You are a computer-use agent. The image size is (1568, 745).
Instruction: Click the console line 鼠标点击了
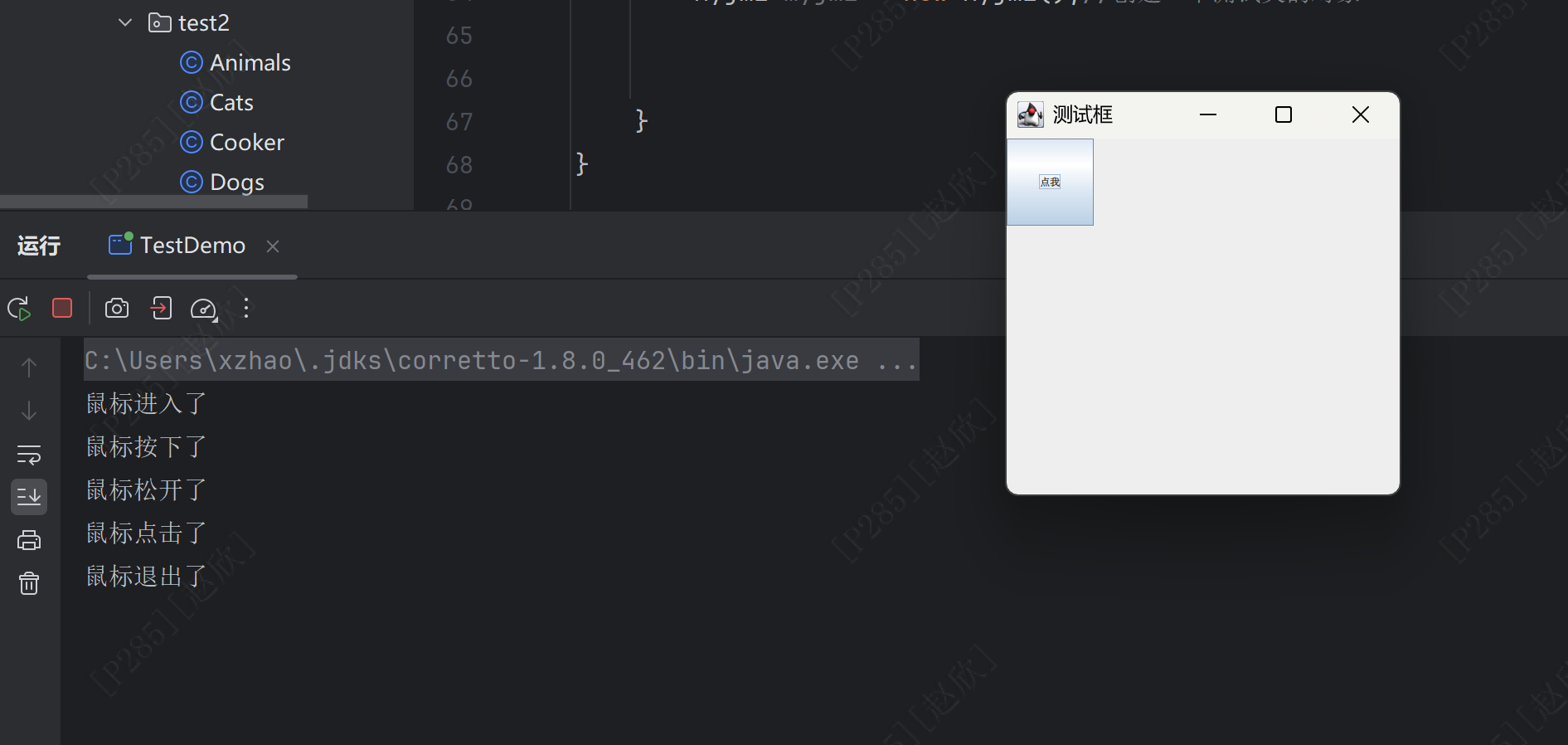click(146, 533)
